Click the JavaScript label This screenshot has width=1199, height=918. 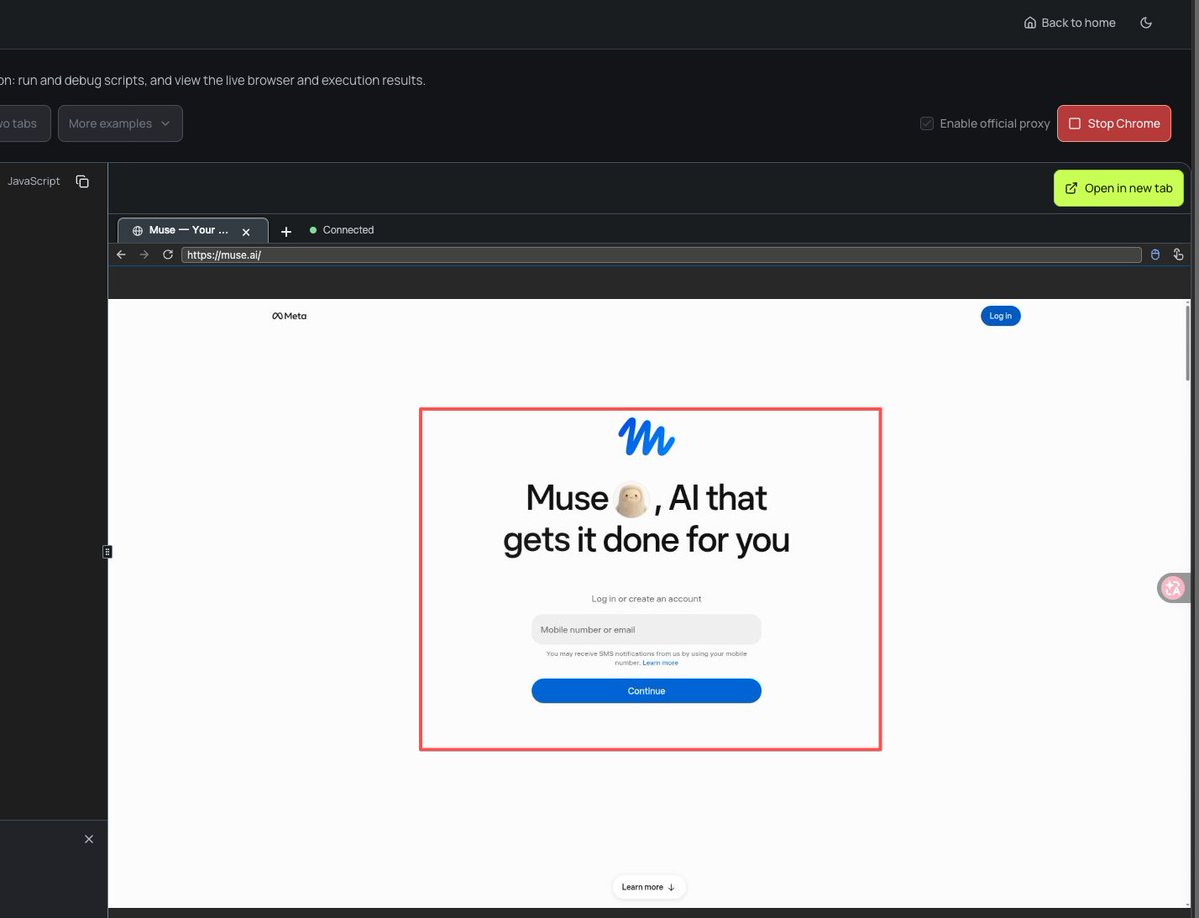click(34, 181)
